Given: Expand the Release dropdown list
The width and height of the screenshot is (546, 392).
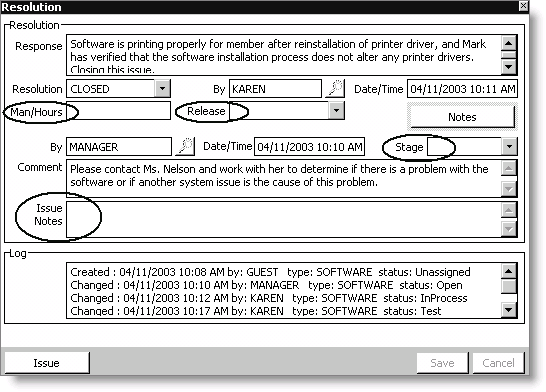Looking at the screenshot, I should 336,111.
